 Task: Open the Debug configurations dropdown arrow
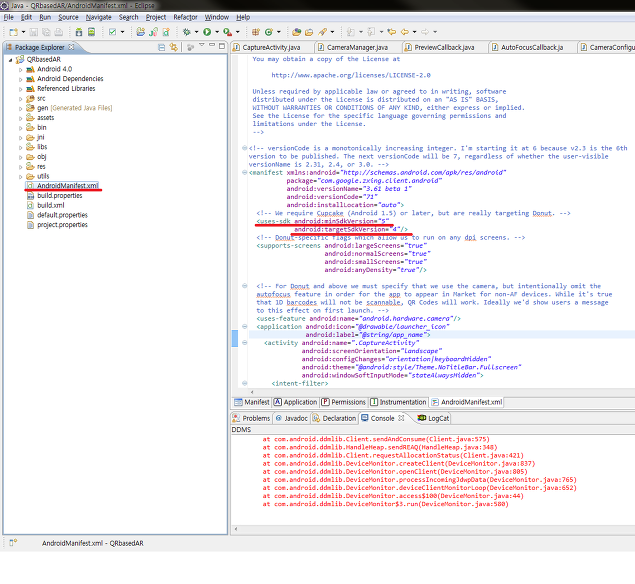[196, 32]
